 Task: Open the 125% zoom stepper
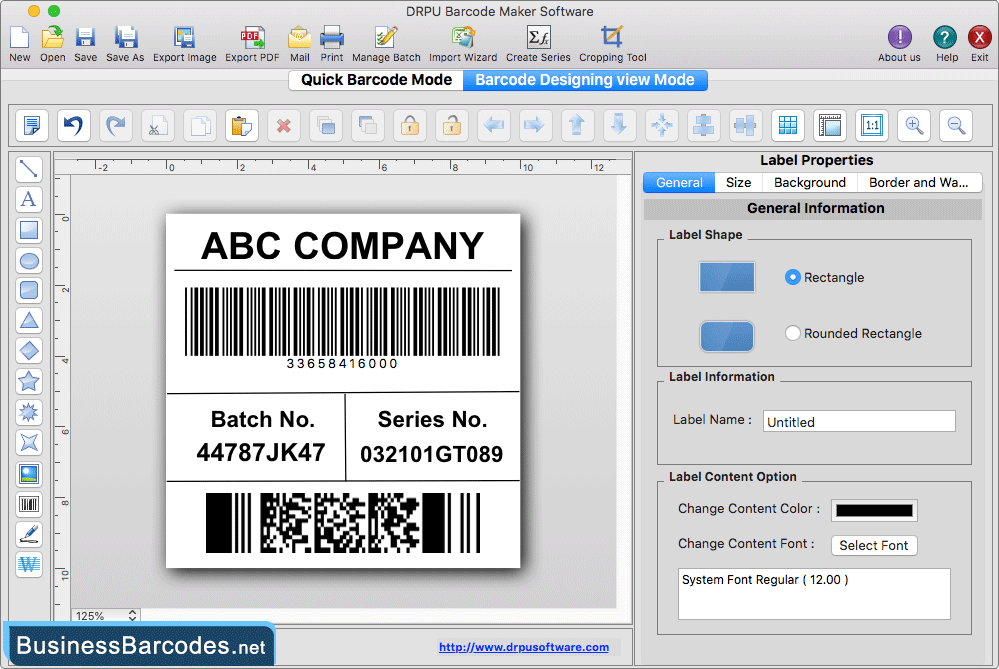[132, 615]
